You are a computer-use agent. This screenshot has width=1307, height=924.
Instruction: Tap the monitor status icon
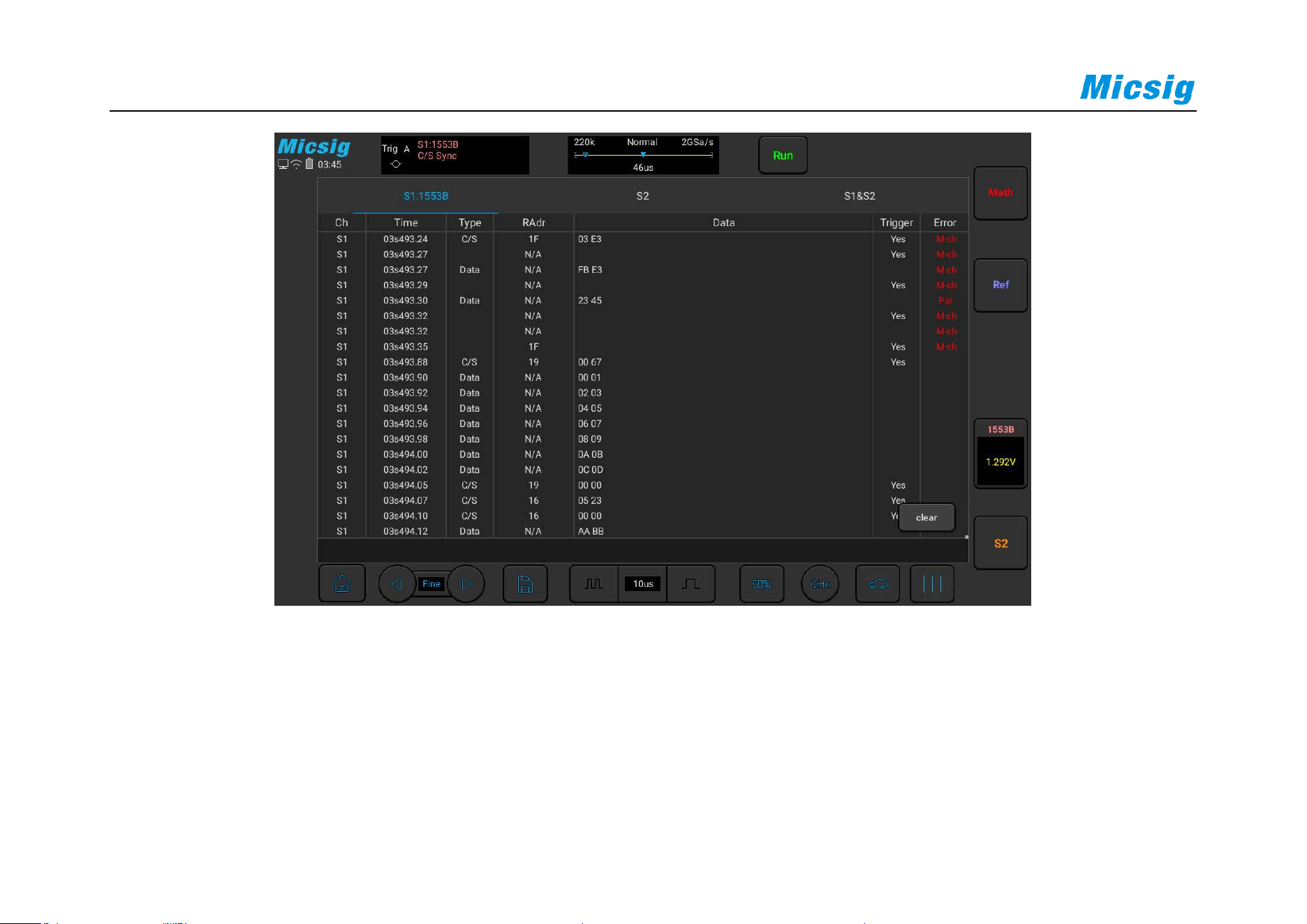283,165
